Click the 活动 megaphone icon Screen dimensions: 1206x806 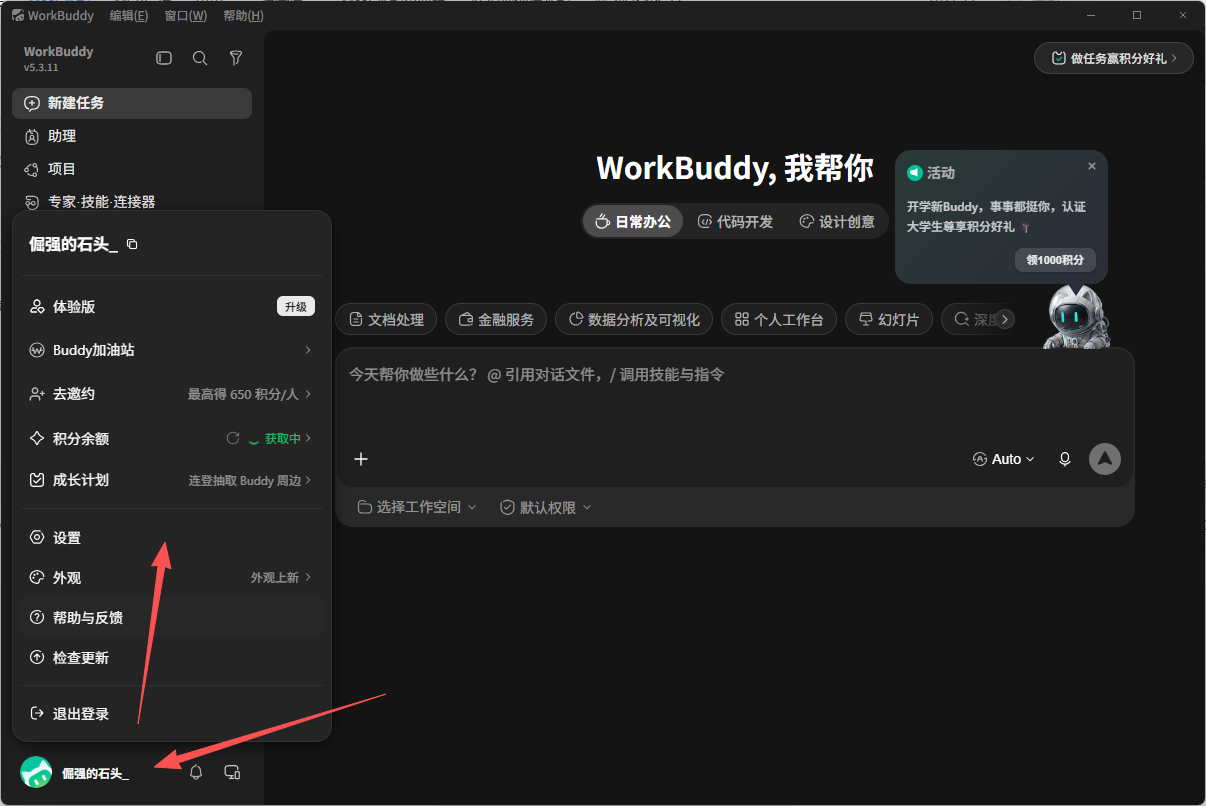(914, 173)
